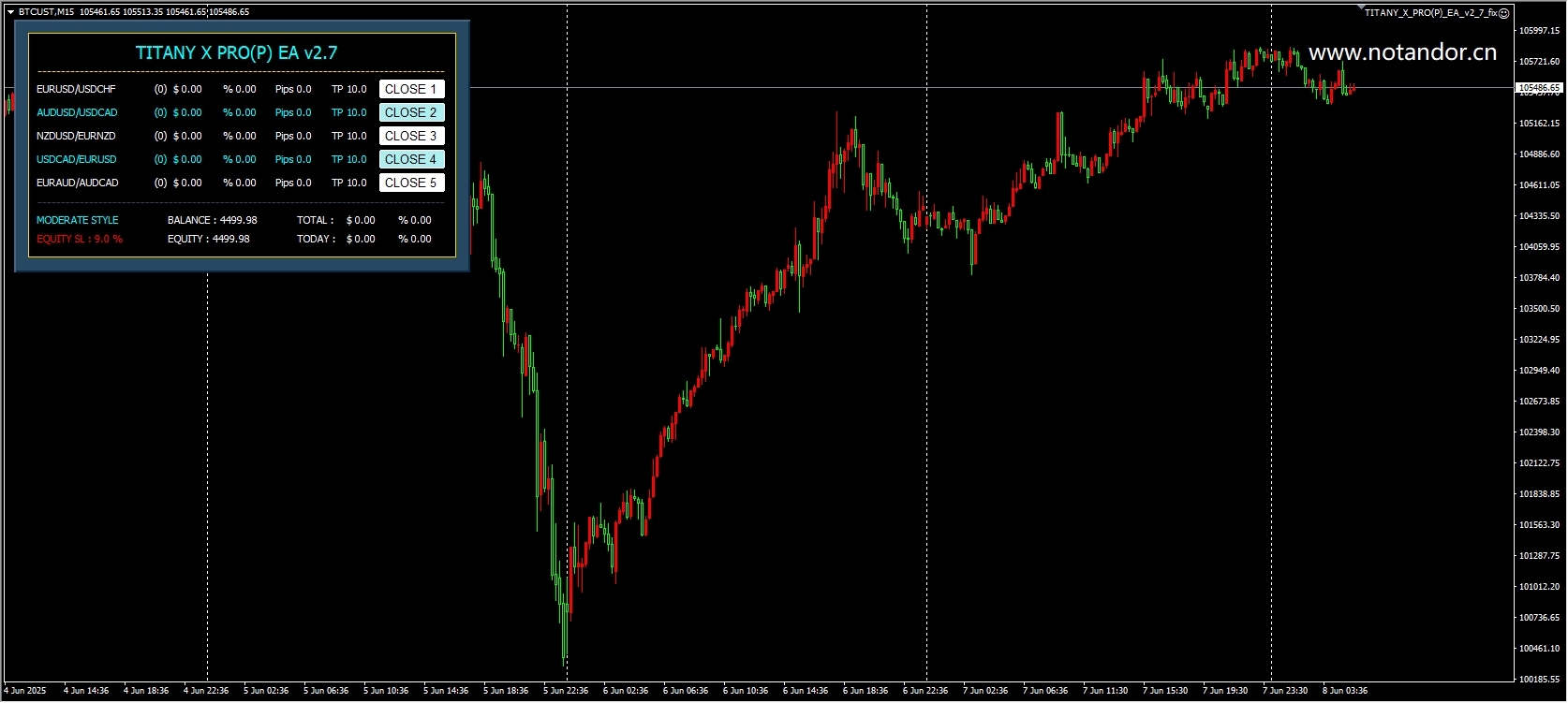This screenshot has width=1568, height=703.
Task: Click the current price tag 105486.65
Action: pos(1540,88)
